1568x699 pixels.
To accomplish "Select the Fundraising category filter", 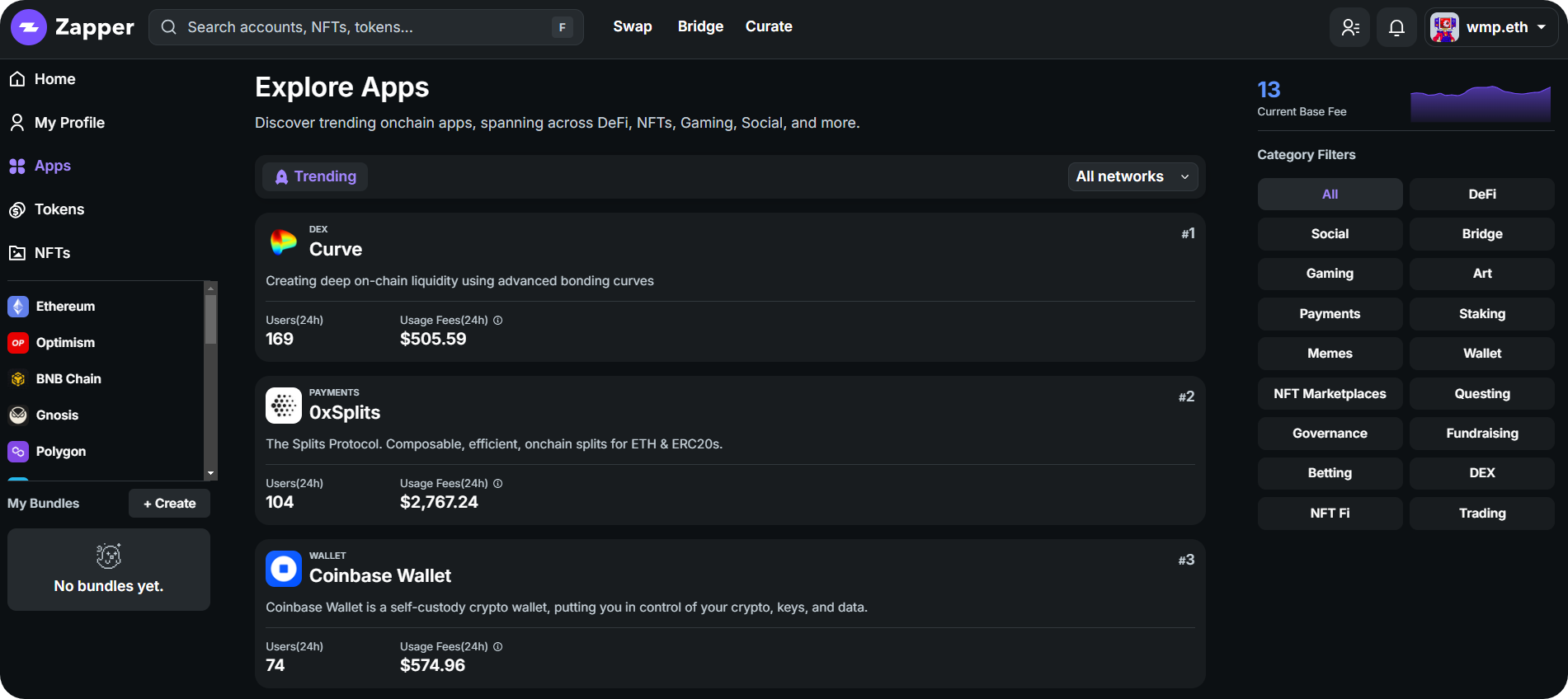I will (1482, 434).
